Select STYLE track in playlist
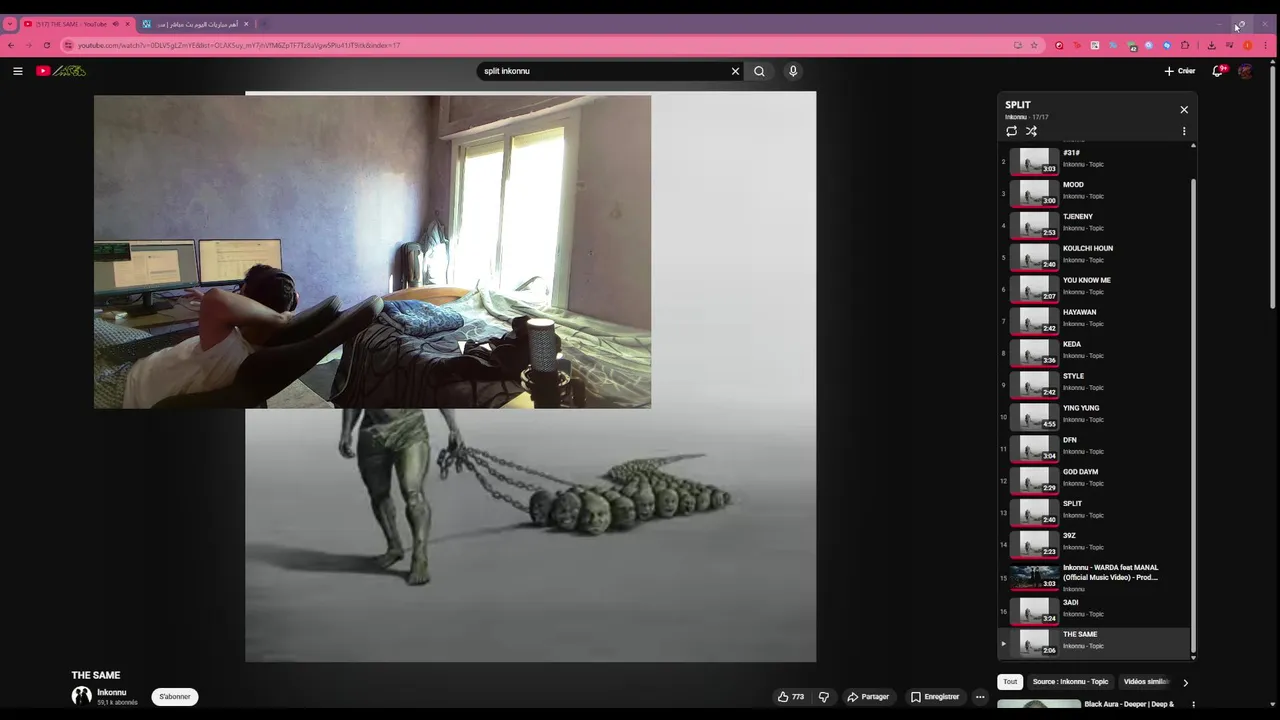 [x=1094, y=384]
